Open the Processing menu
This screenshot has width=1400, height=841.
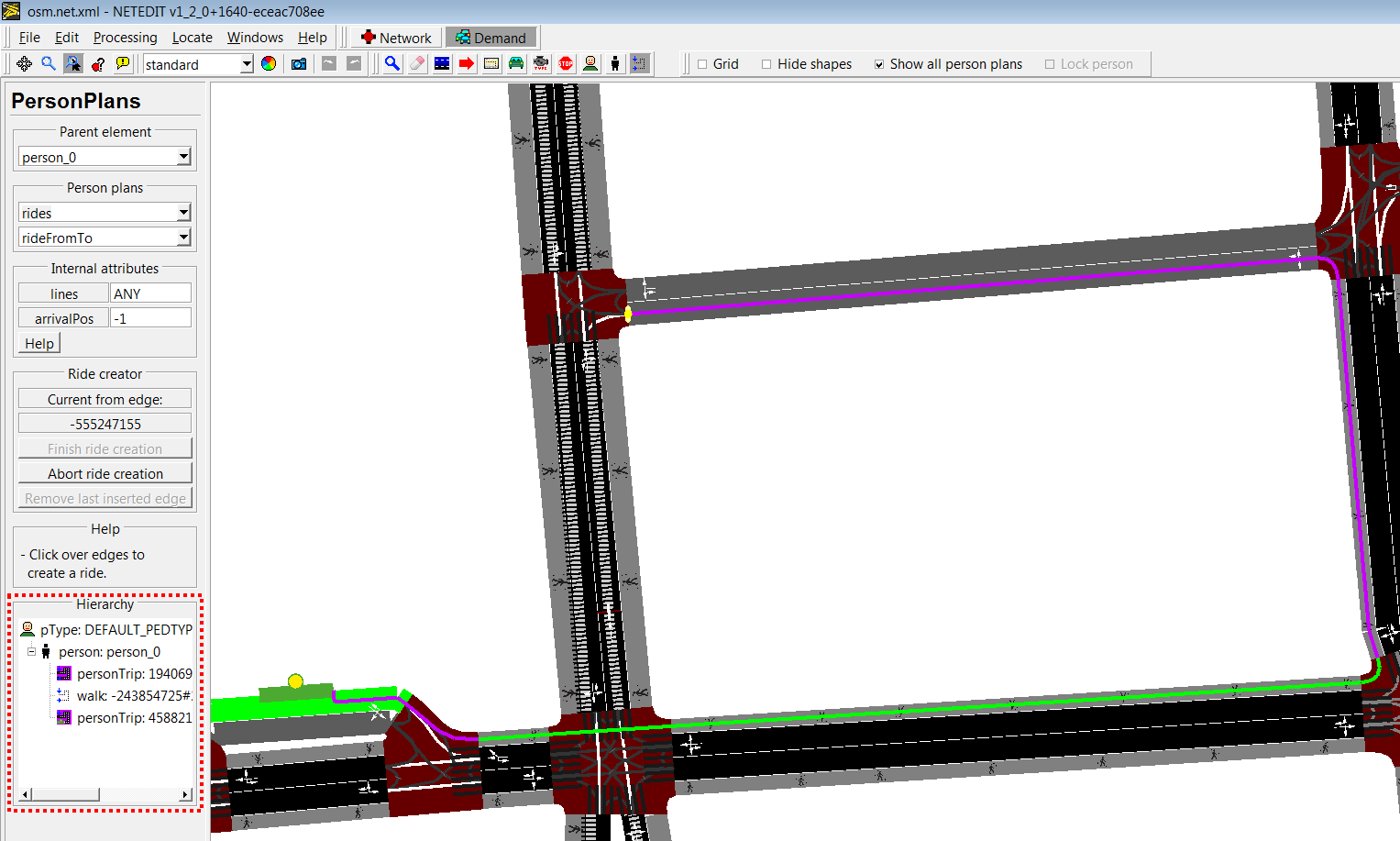(125, 38)
